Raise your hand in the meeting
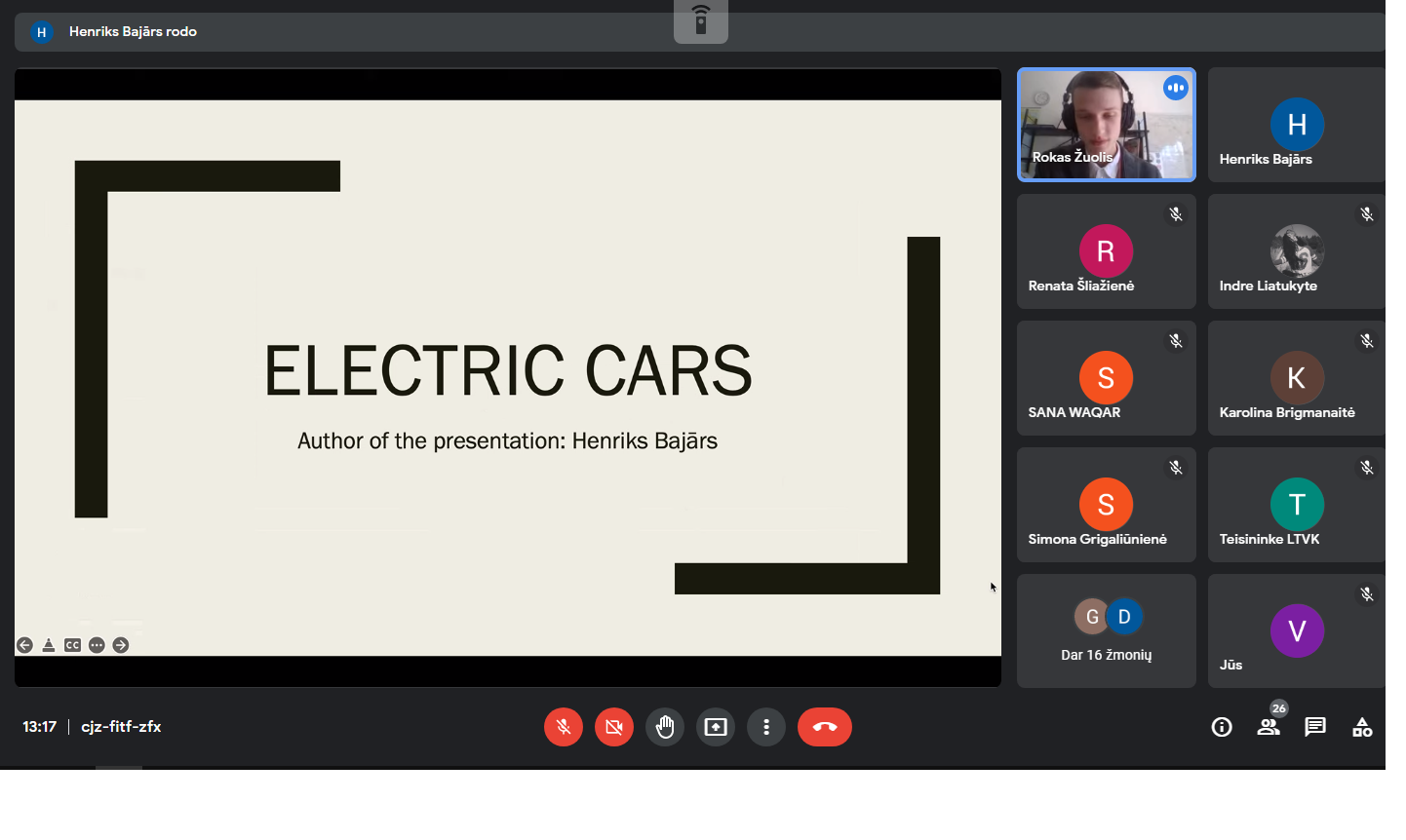1406x840 pixels. click(x=665, y=727)
